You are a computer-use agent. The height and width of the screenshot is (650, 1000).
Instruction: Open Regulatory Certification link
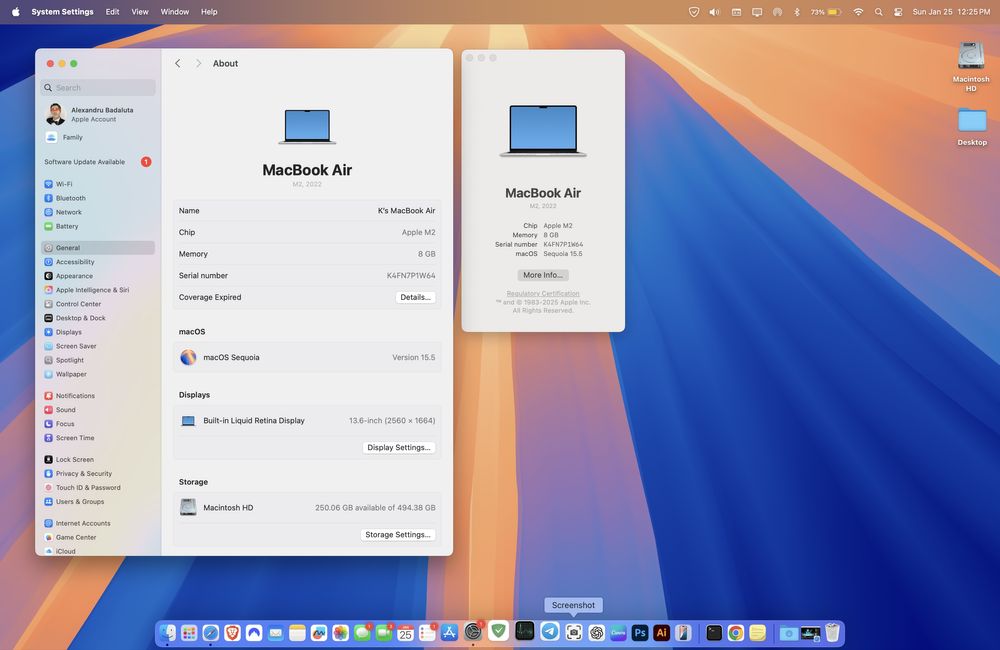(x=543, y=293)
